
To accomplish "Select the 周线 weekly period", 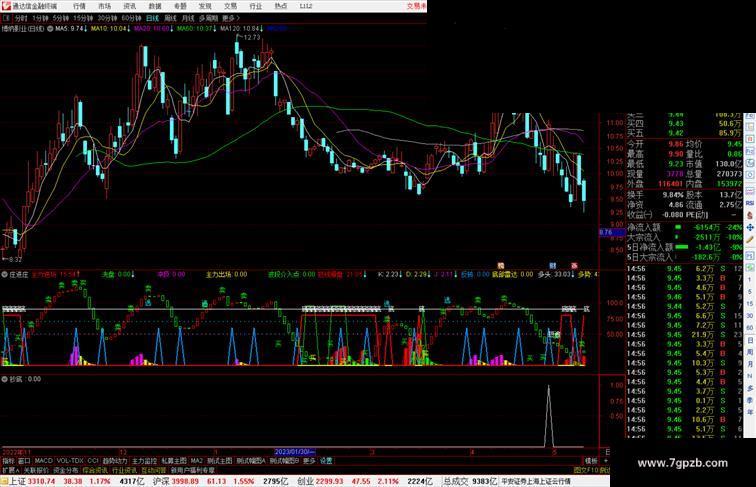I will click(x=170, y=18).
